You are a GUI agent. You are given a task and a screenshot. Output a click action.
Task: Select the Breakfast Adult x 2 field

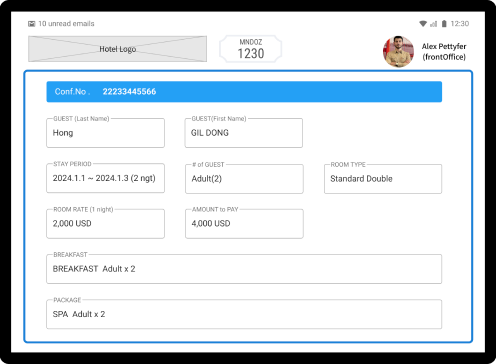[x=244, y=269]
